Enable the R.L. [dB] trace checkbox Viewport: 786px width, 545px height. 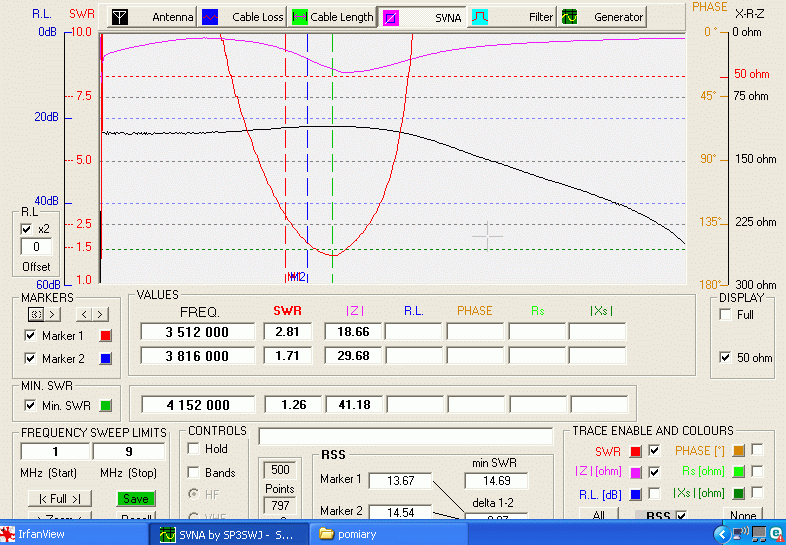pyautogui.click(x=656, y=493)
